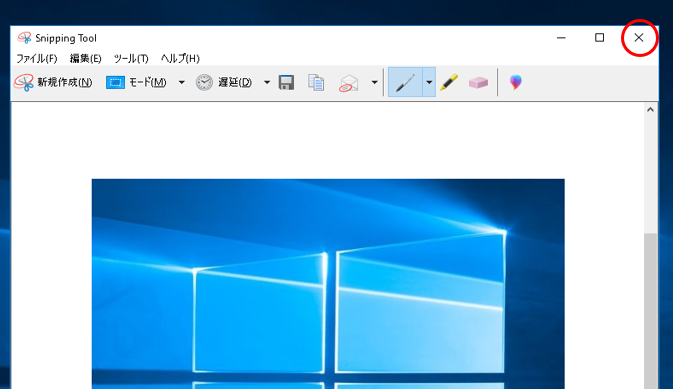Select the Mode (モード) button
673x389 pixels.
pyautogui.click(x=136, y=82)
